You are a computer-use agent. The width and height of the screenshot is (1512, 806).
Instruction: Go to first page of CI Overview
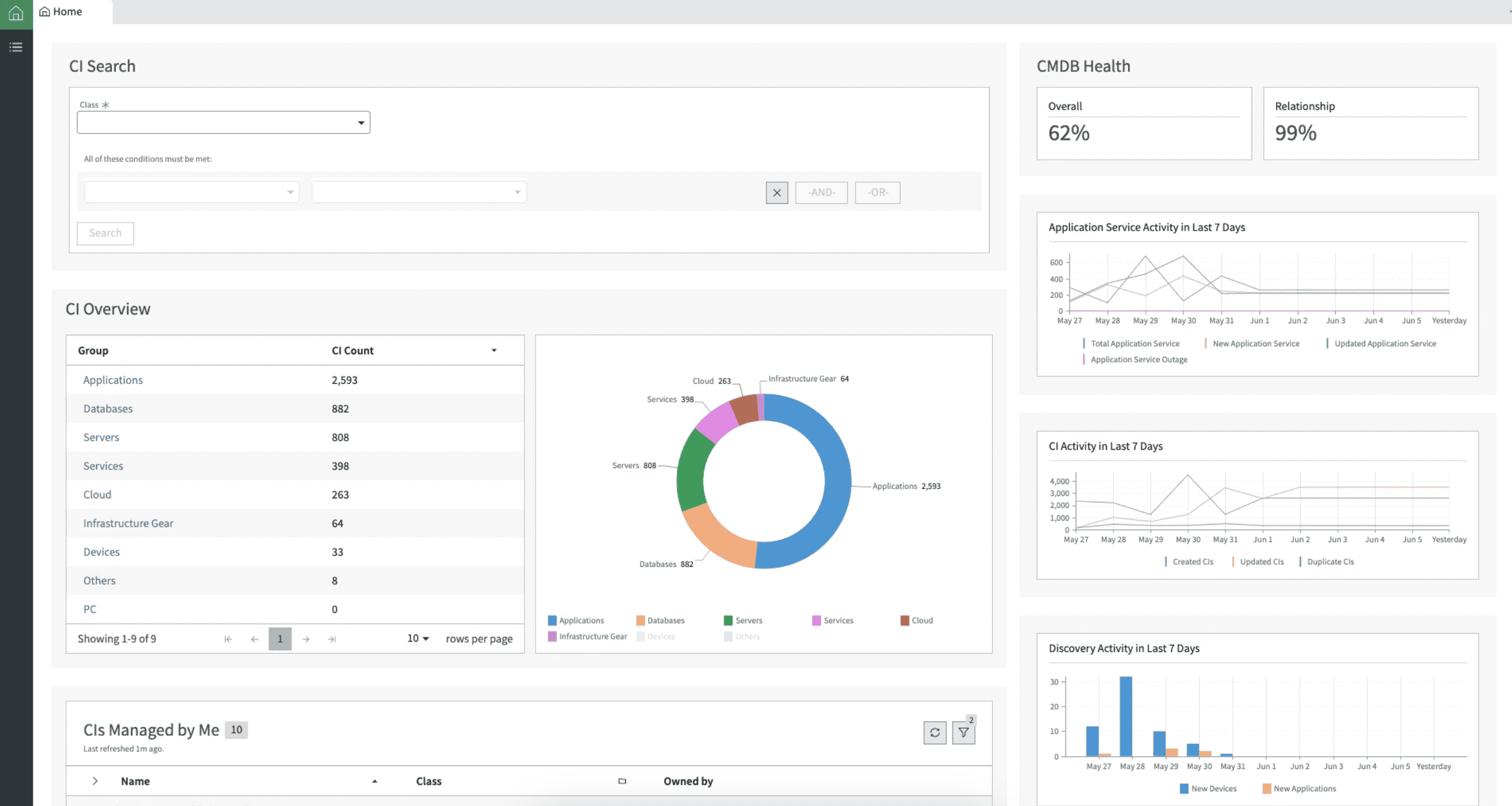pos(228,639)
